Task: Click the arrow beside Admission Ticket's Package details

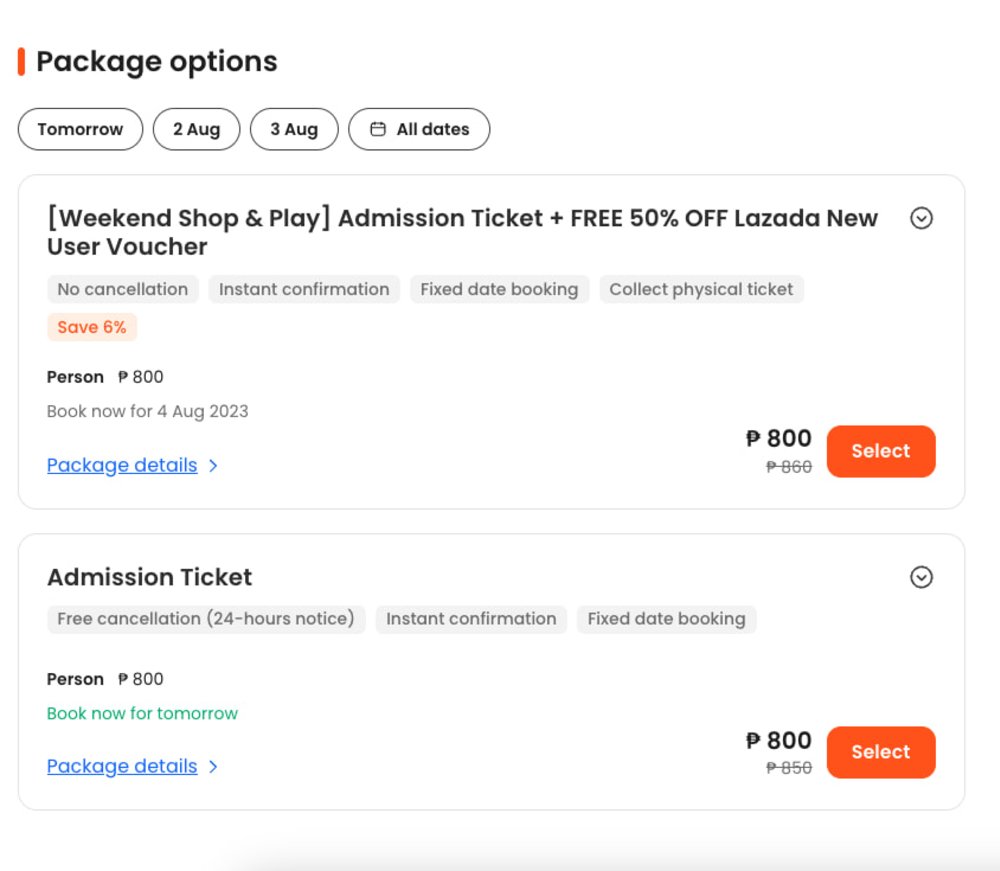Action: [x=211, y=766]
